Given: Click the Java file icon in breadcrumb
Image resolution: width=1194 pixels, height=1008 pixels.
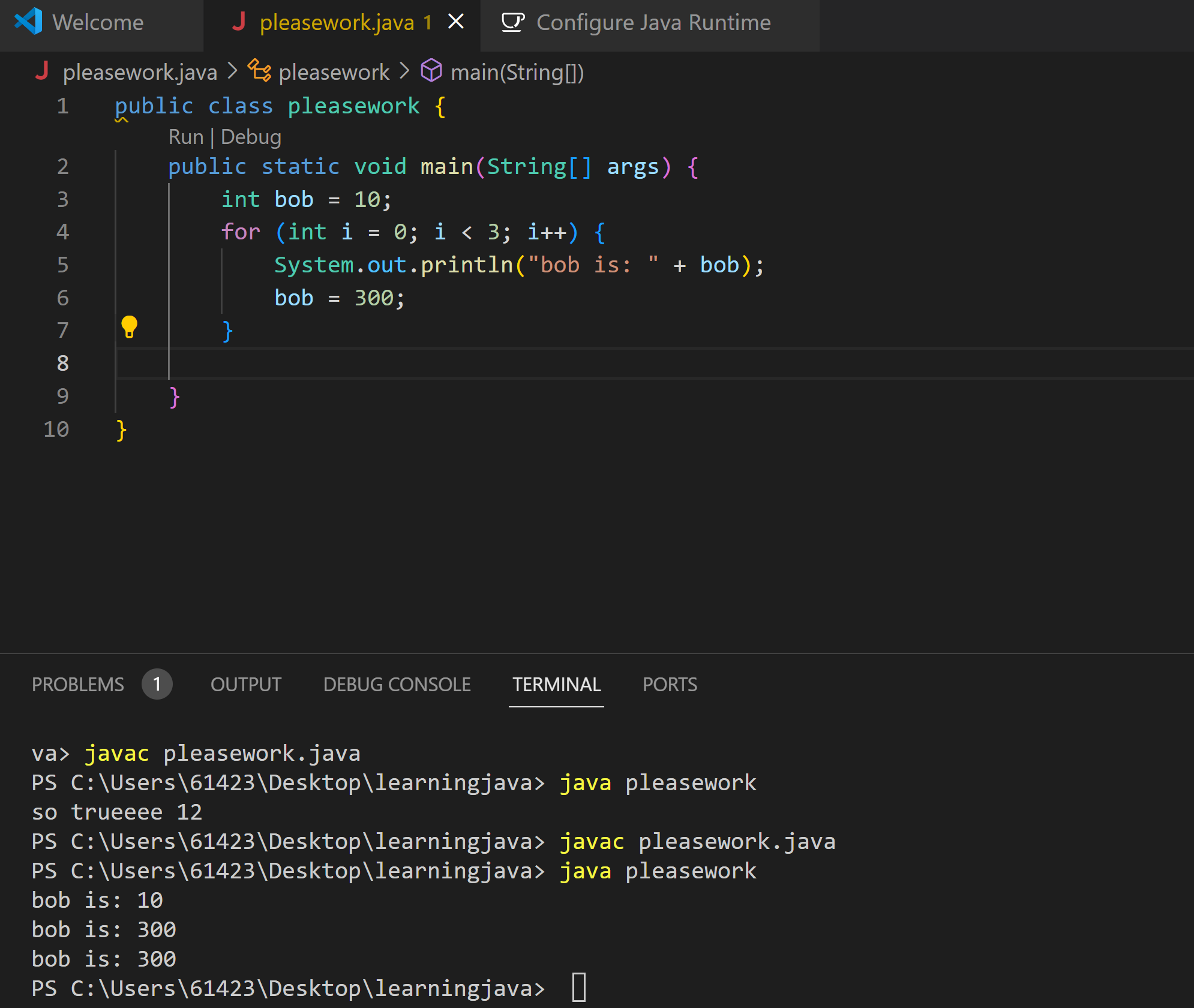Looking at the screenshot, I should (x=42, y=71).
